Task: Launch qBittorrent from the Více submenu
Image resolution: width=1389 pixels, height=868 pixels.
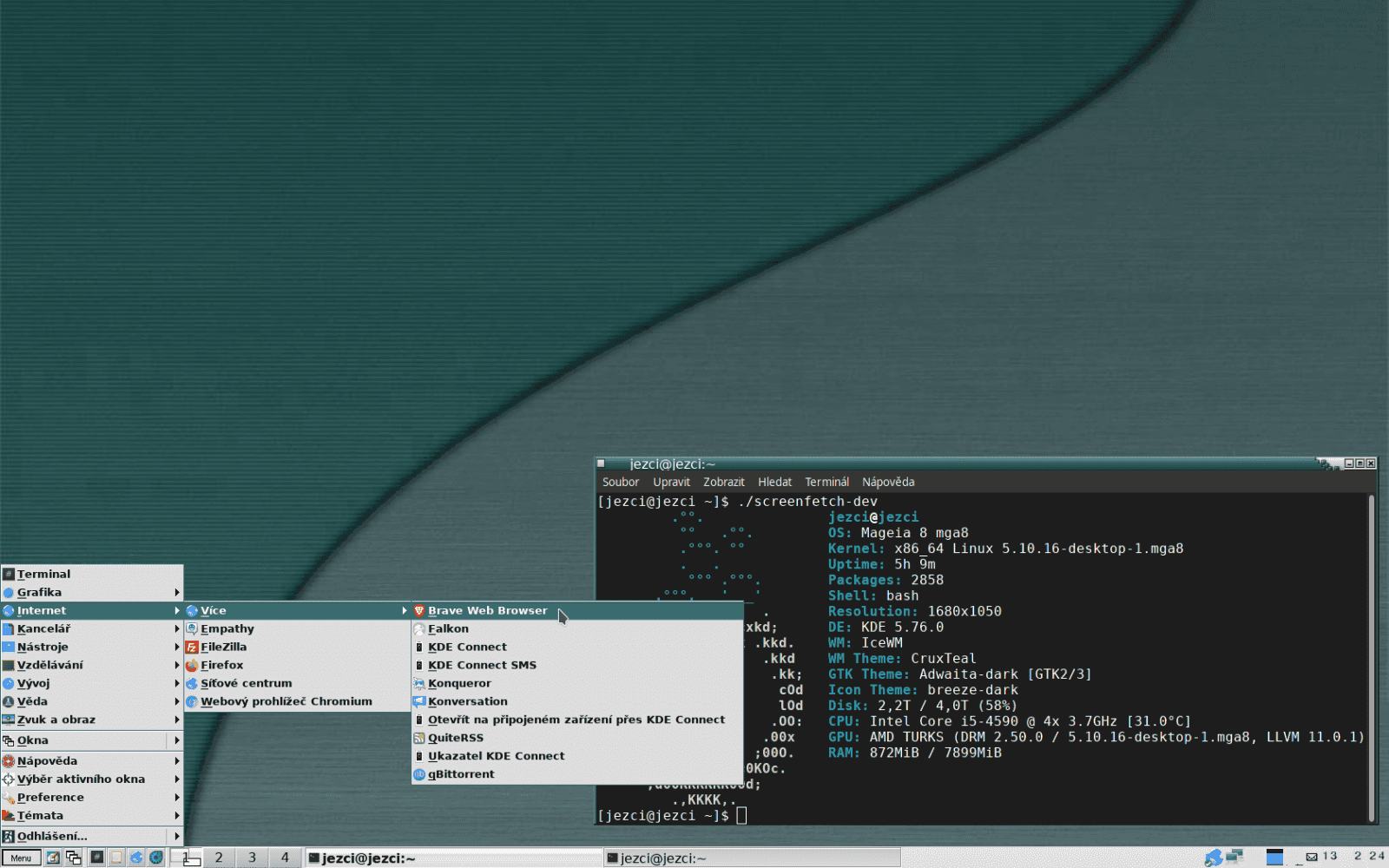Action: pyautogui.click(x=461, y=773)
